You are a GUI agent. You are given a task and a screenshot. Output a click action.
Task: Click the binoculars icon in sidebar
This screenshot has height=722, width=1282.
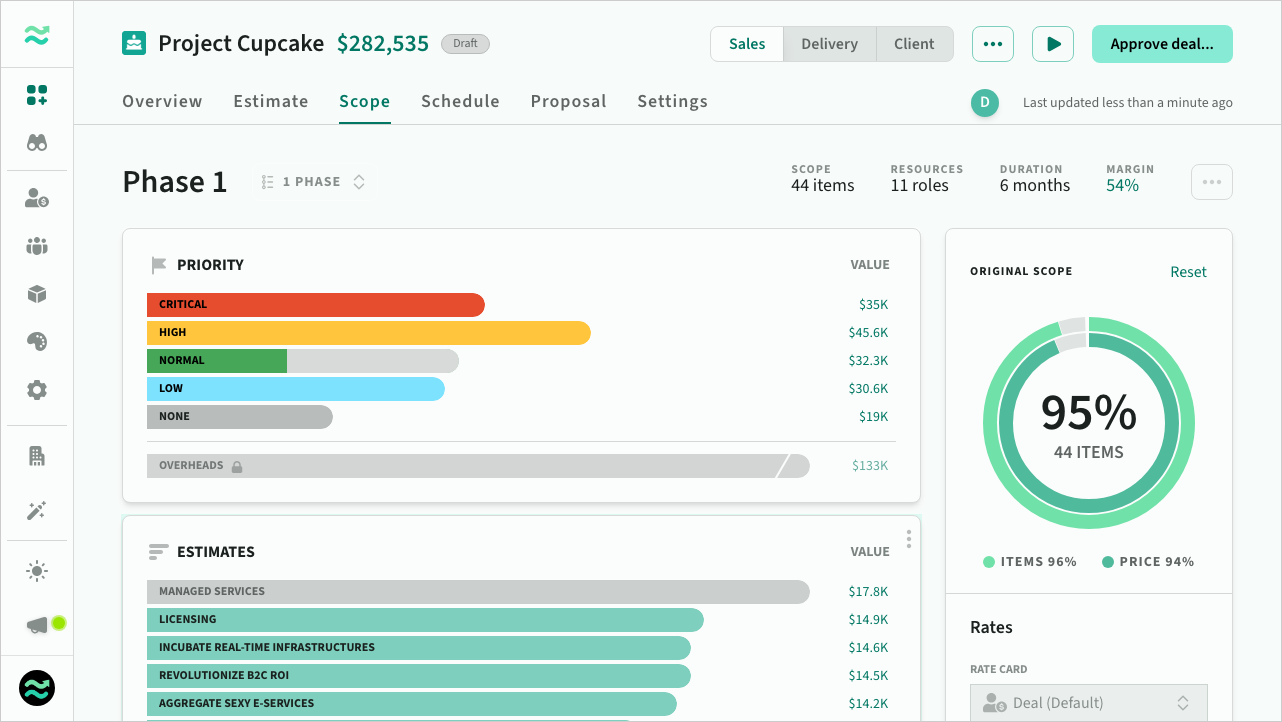click(37, 143)
